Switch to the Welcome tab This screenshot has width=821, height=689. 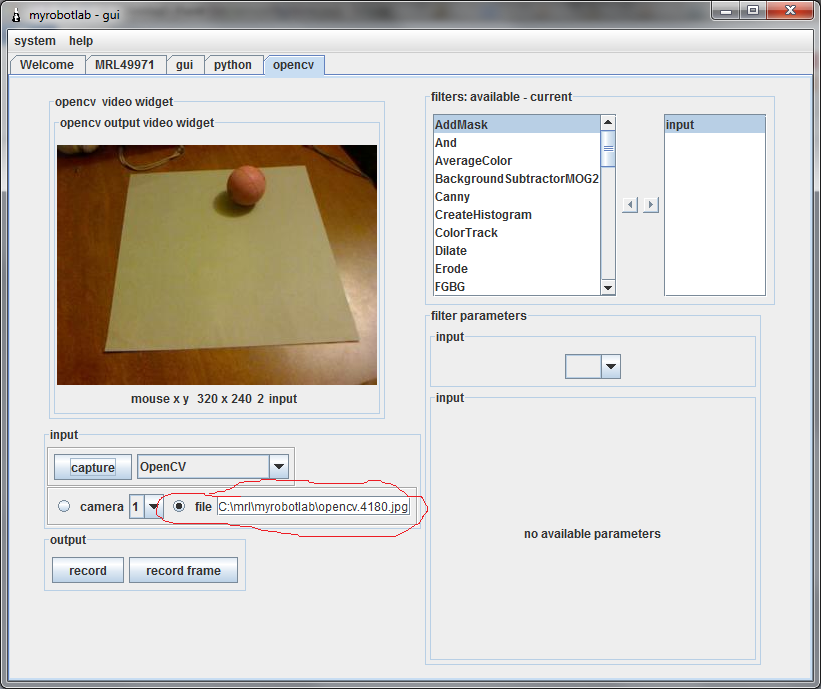[x=47, y=65]
